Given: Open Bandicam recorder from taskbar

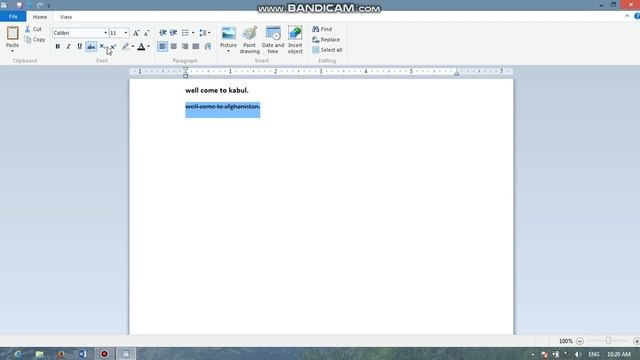Looking at the screenshot, I should click(104, 354).
